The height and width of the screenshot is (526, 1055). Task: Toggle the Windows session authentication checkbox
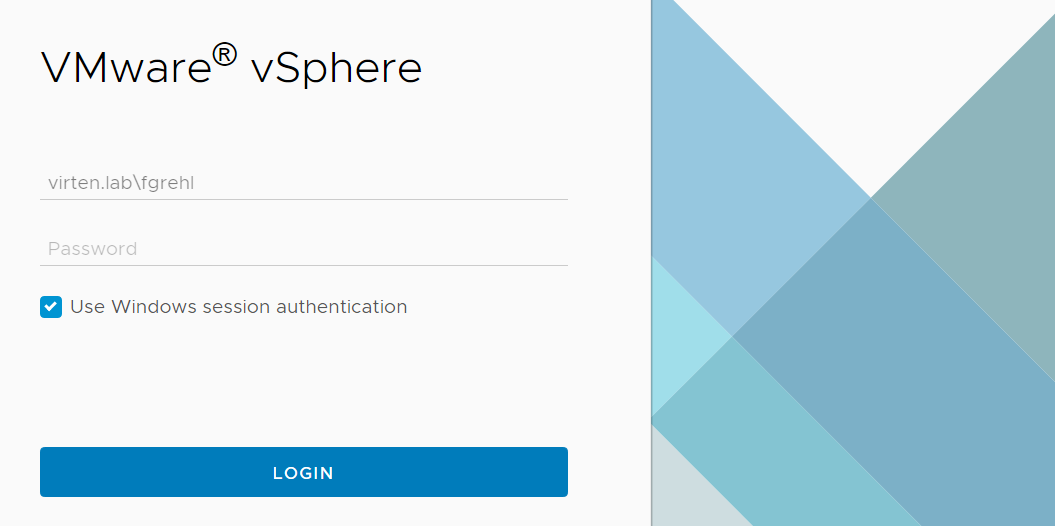[x=51, y=307]
